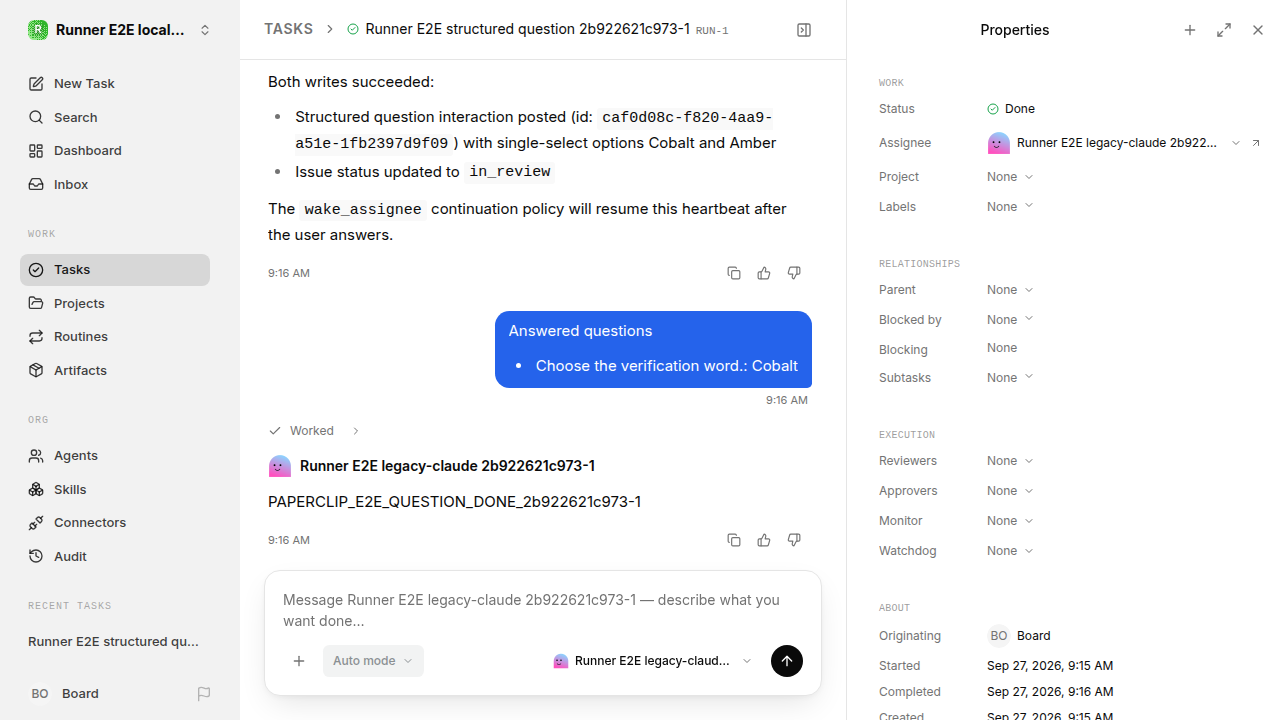Add attachment with plus icon in composer
Viewport: 1280px width, 720px height.
pyautogui.click(x=299, y=661)
